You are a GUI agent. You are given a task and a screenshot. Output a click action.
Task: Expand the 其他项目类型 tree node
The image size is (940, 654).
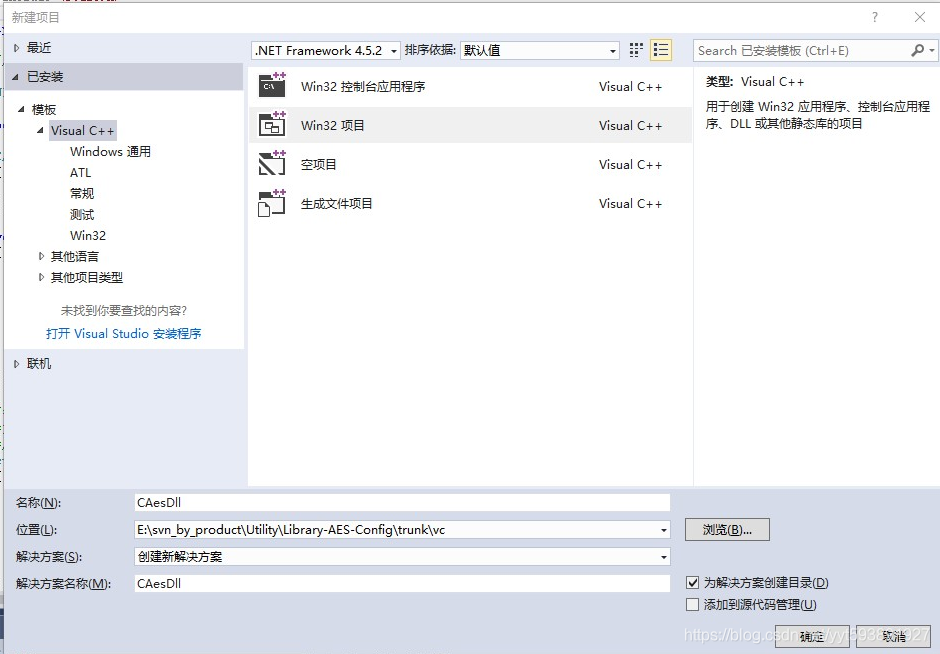41,277
